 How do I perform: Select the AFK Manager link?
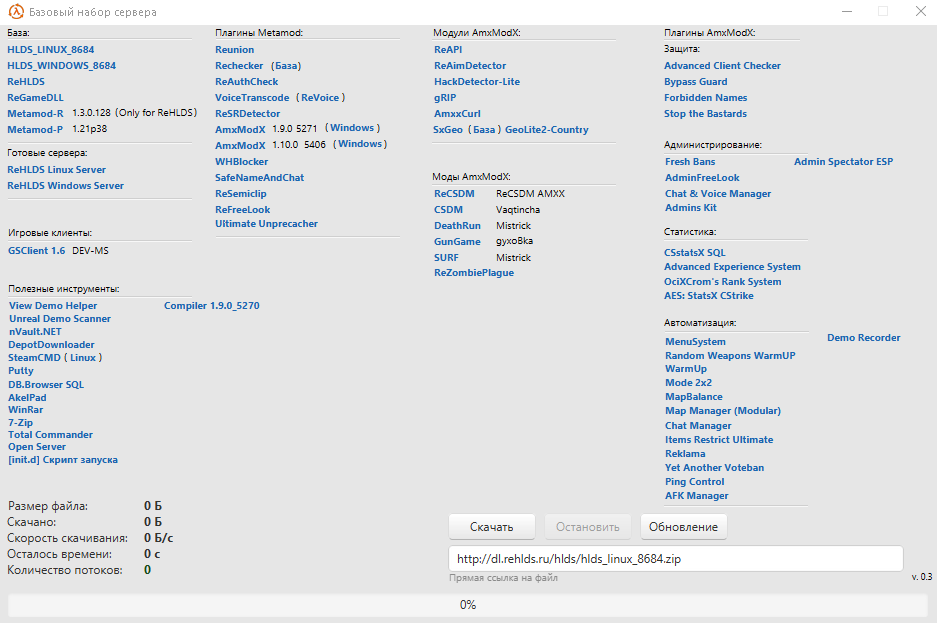tap(697, 496)
